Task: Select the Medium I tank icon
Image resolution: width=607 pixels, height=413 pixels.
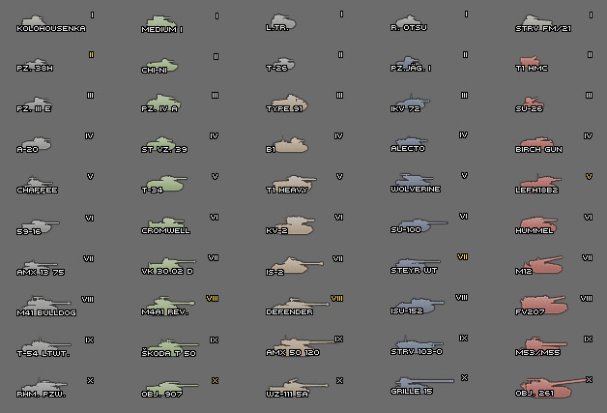Action: [x=161, y=22]
